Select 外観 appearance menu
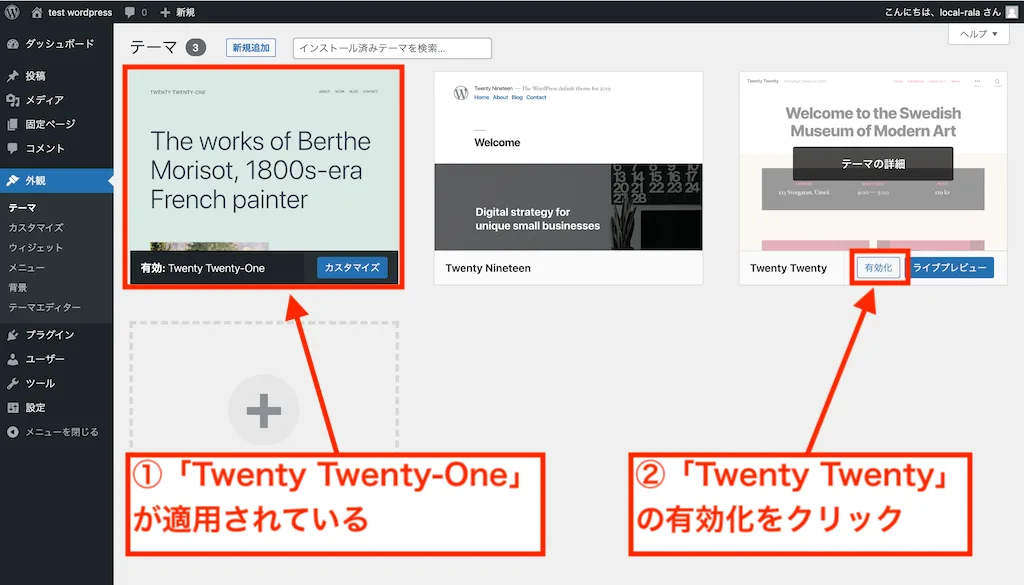 [57, 180]
